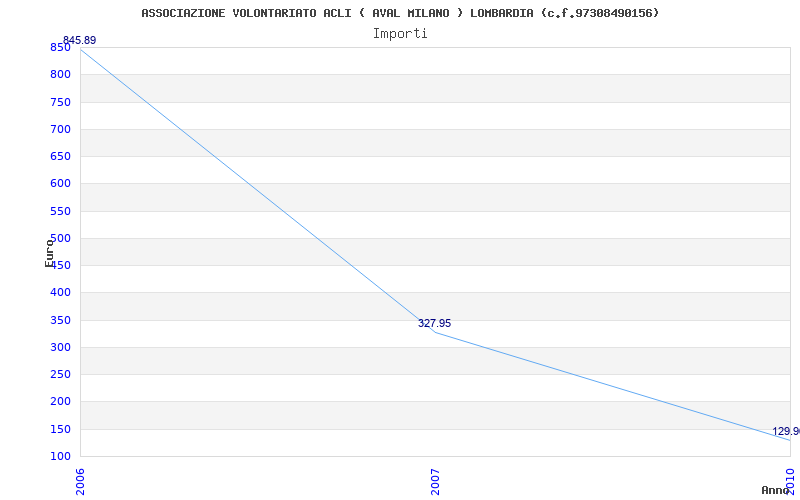Click the 'Euro' y-axis title
Viewport: 800px width, 500px height.
tap(49, 253)
